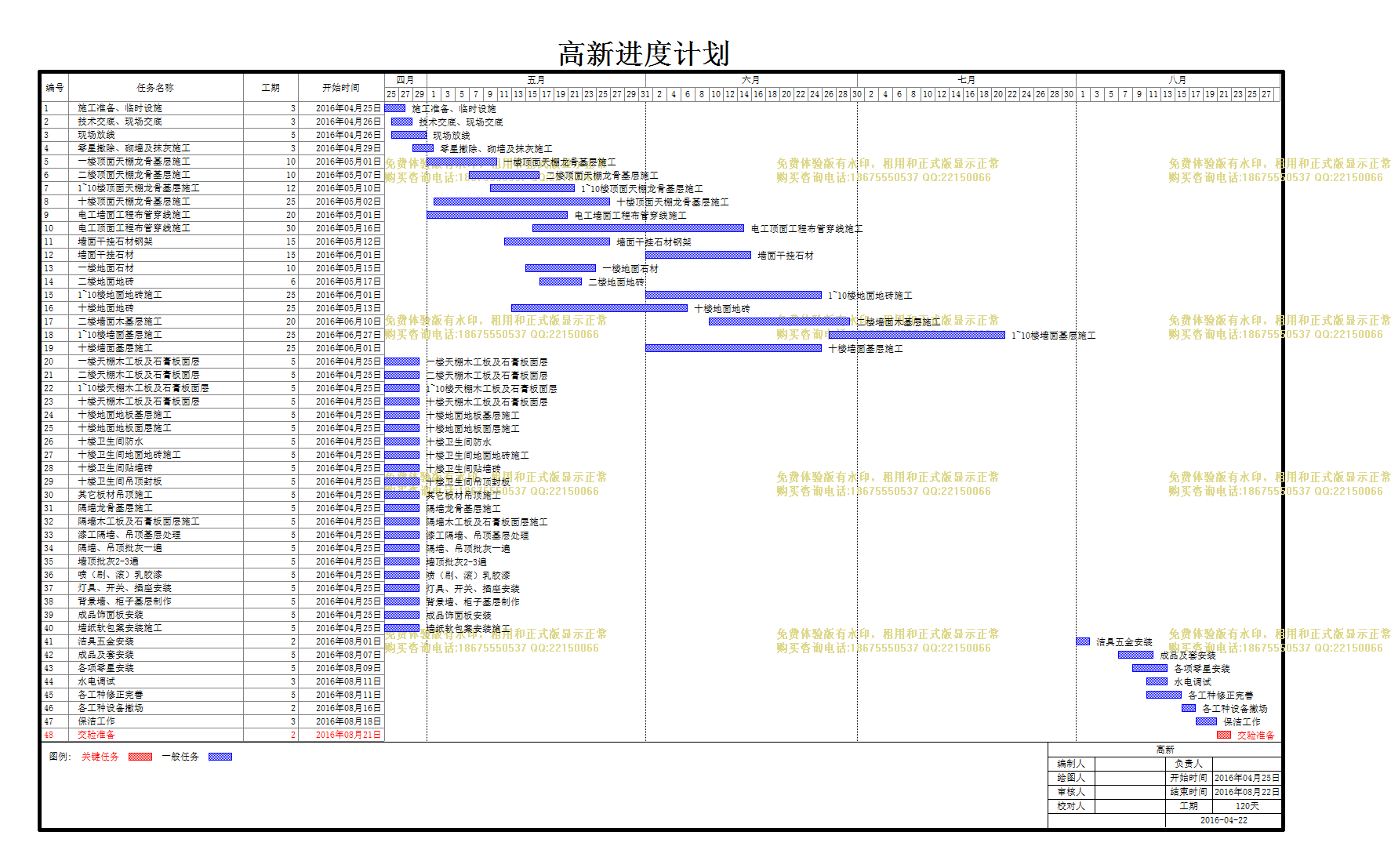Screen dimensions: 1391x868
Task: Click the 工期 column header in the task table
Action: click(271, 88)
